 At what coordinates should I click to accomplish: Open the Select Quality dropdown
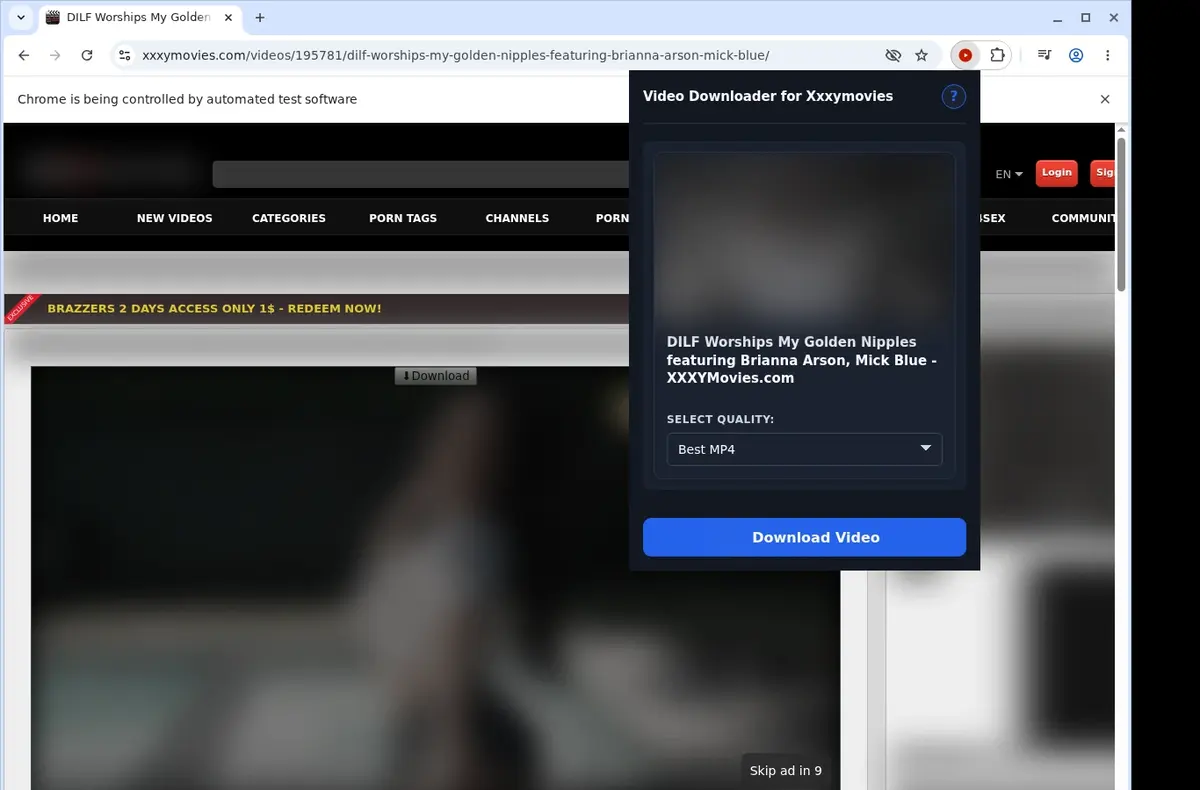(x=804, y=449)
